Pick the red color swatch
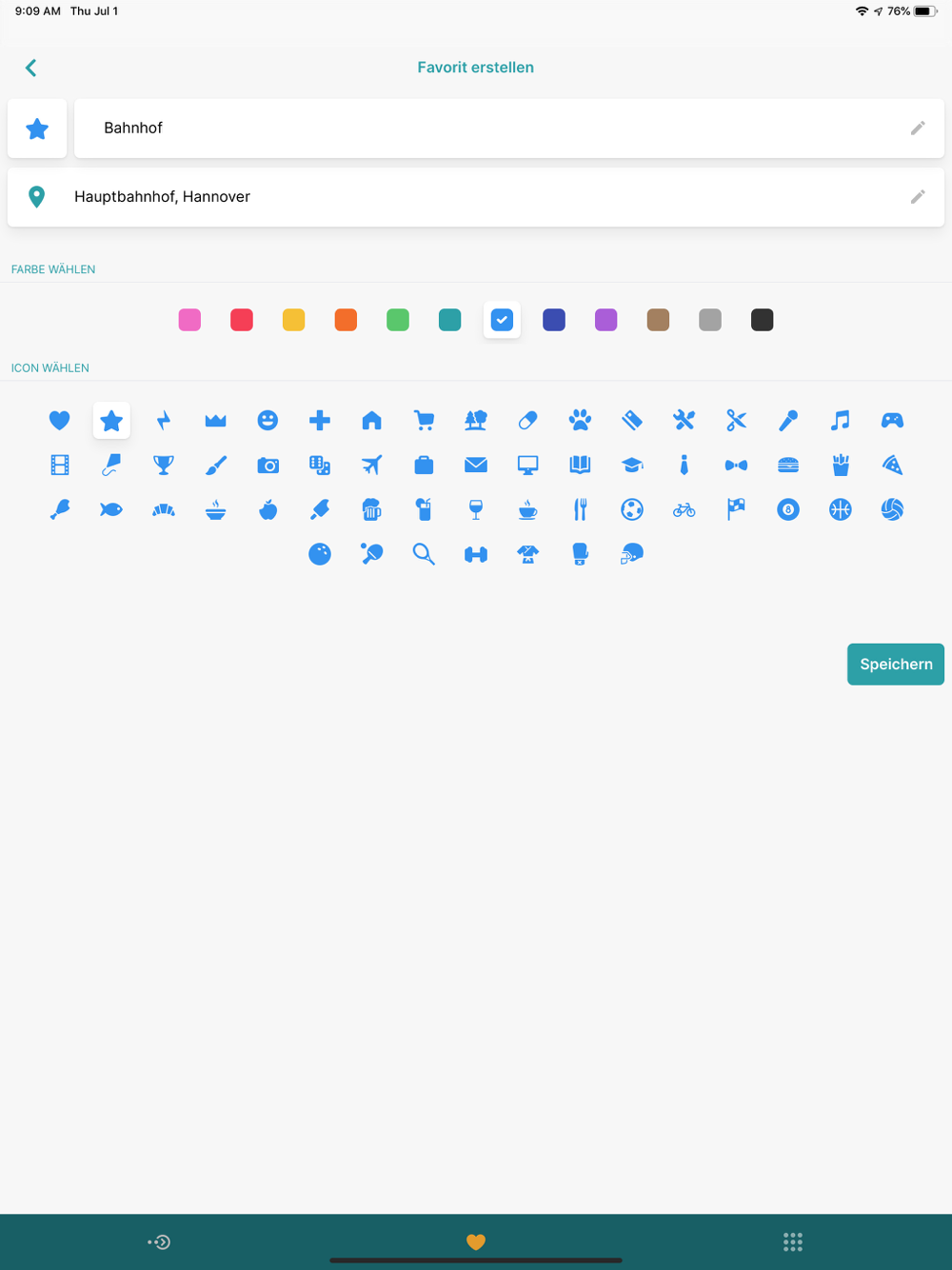 pyautogui.click(x=242, y=320)
